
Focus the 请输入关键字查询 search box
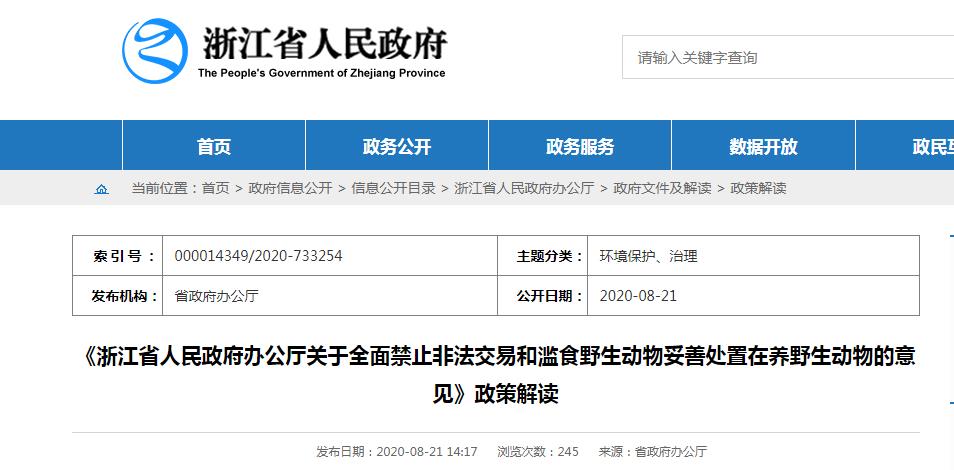click(780, 58)
